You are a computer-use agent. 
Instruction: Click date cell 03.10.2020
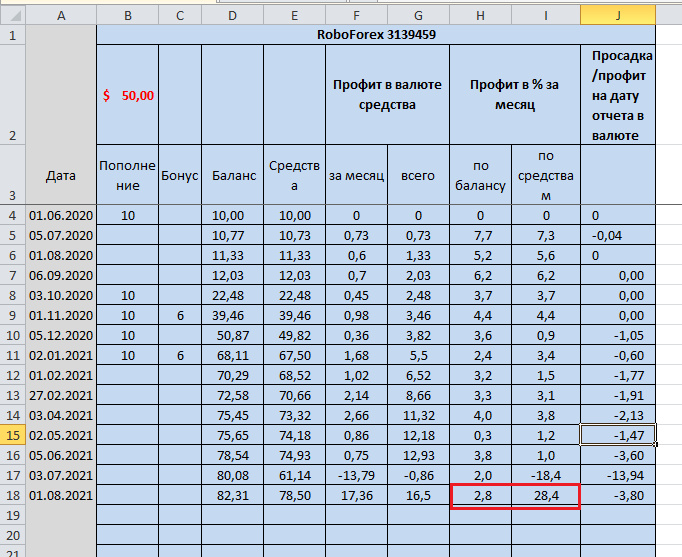(61, 295)
